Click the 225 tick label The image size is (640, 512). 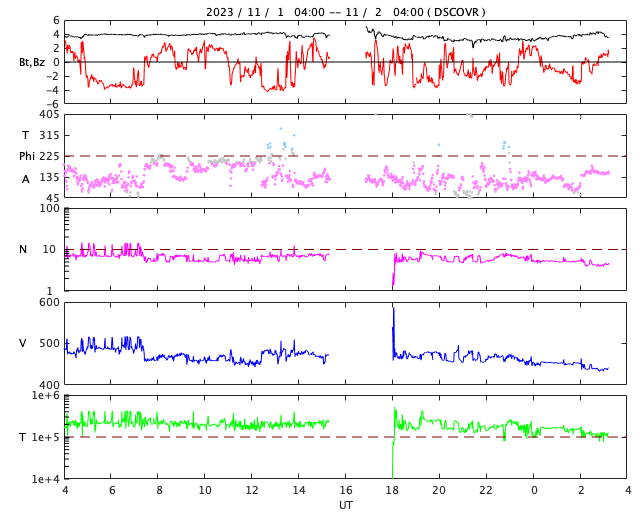click(x=49, y=156)
